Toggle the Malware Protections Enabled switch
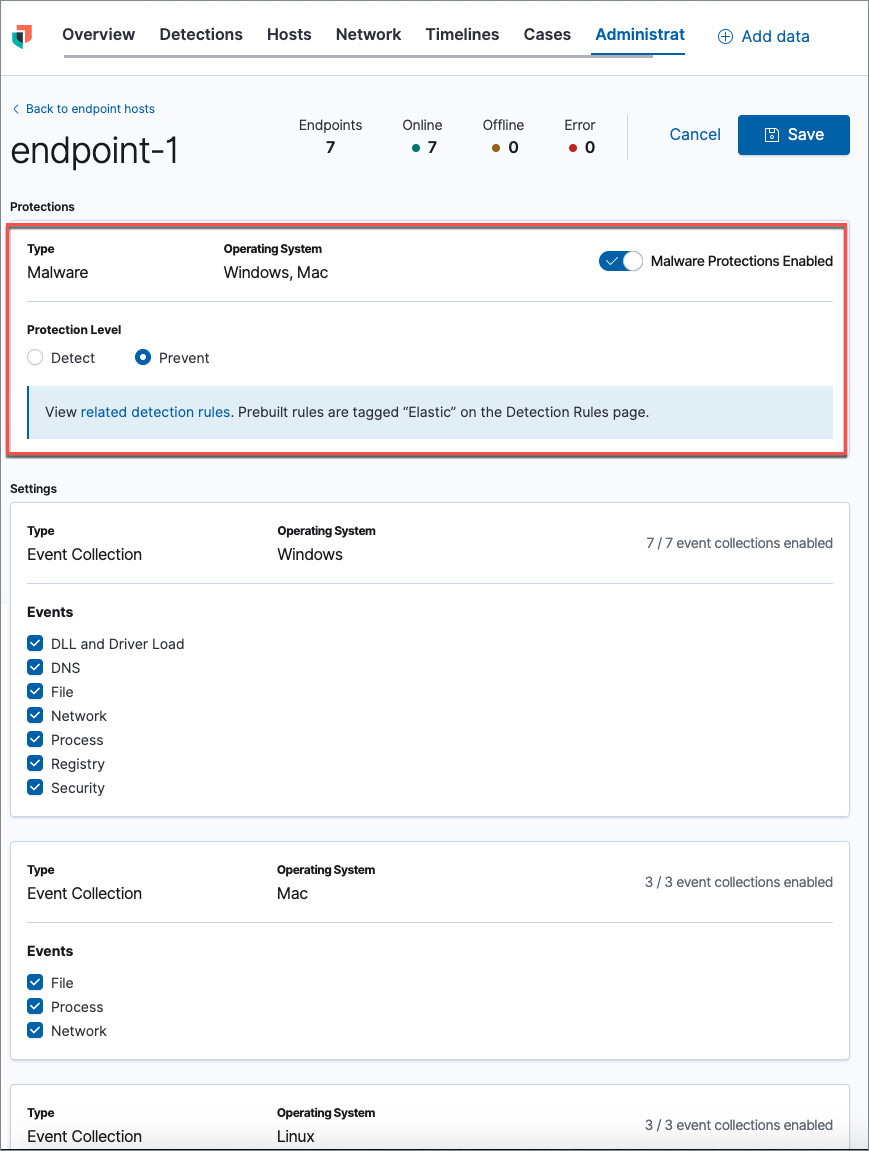 click(620, 261)
